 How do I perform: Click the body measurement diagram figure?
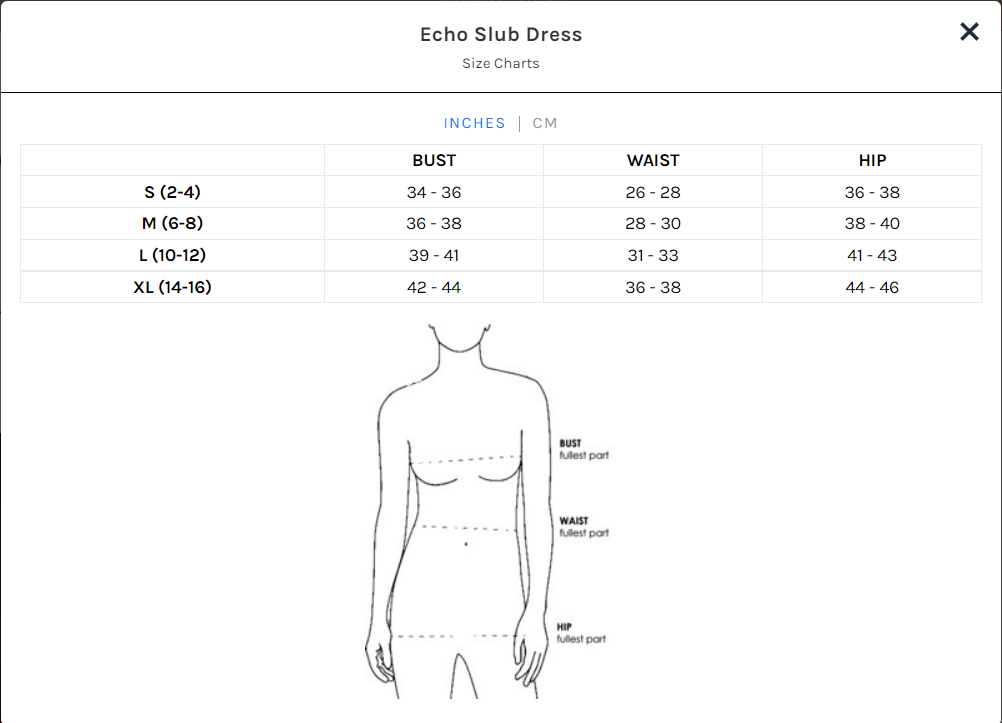[x=462, y=510]
